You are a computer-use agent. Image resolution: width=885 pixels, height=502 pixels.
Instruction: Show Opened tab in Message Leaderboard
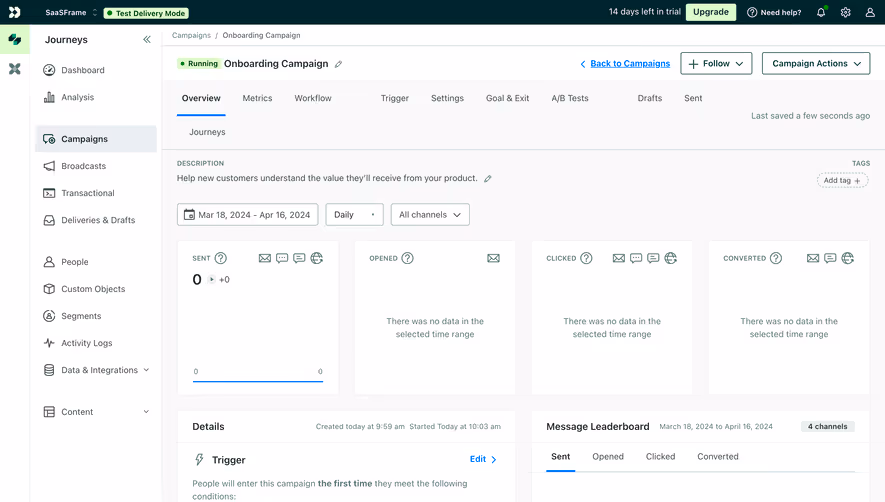608,456
